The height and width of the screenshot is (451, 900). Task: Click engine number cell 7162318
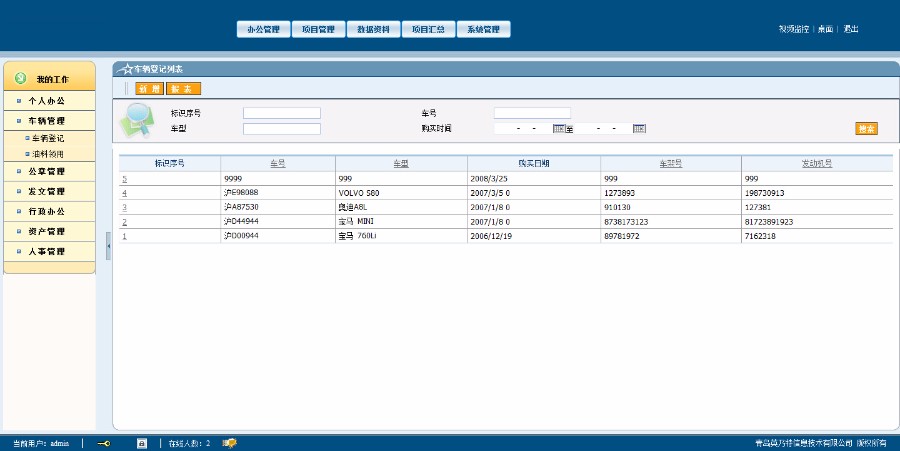(x=760, y=236)
